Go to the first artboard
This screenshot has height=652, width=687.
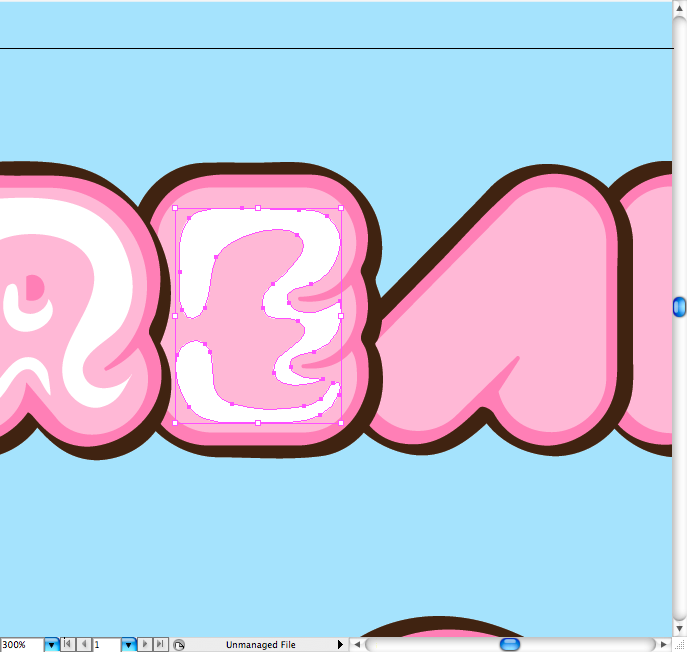(67, 645)
